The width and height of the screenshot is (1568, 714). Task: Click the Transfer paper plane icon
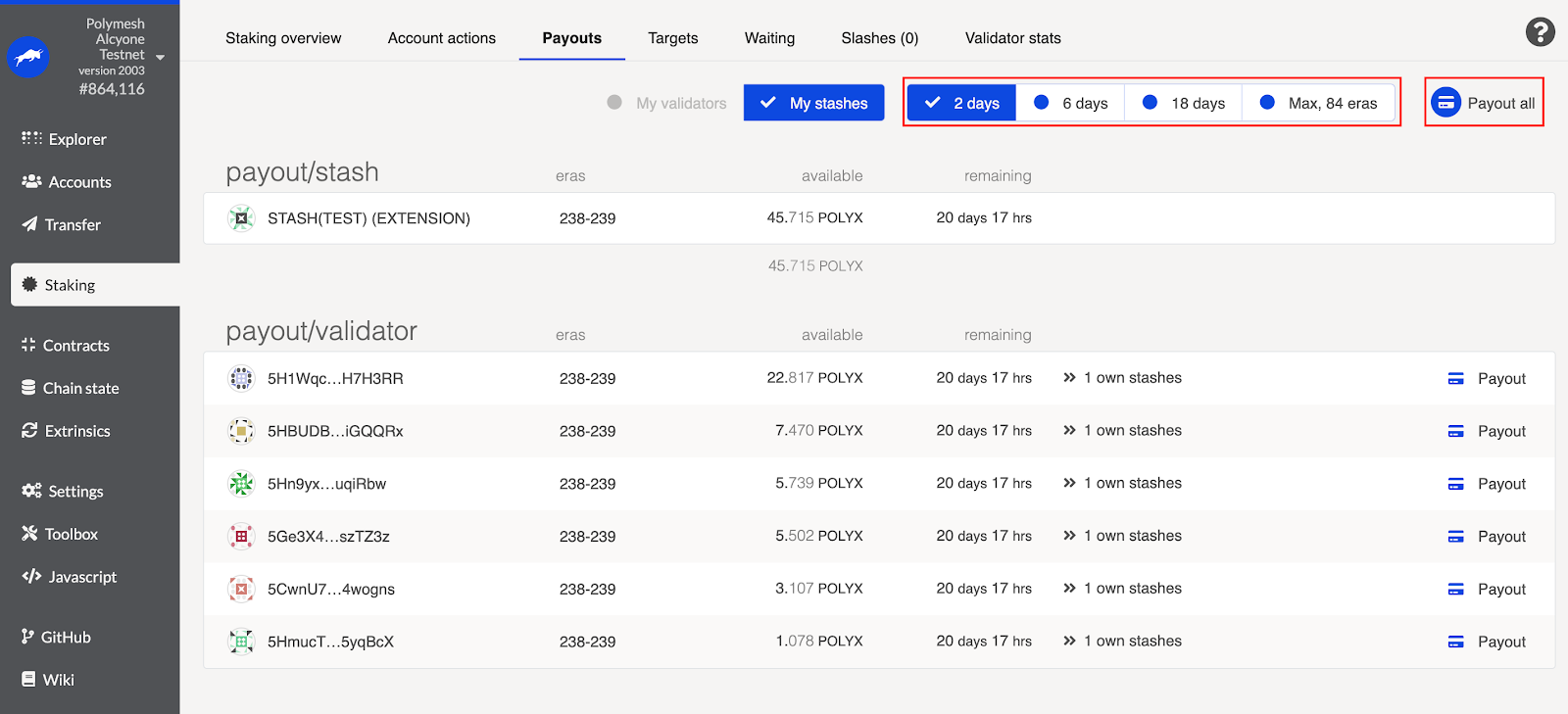30,224
